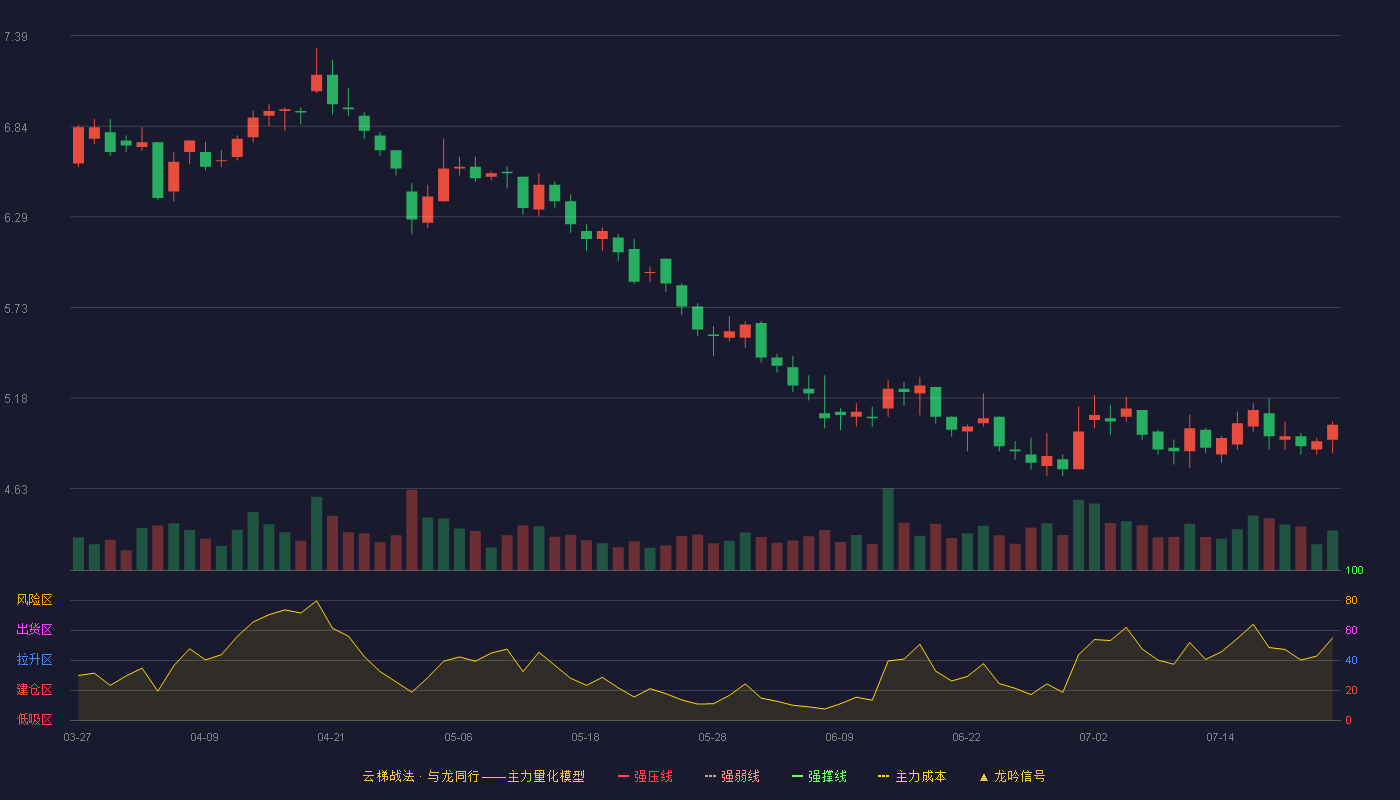The height and width of the screenshot is (800, 1400).
Task: Click the 03-27 date label
Action: point(77,737)
